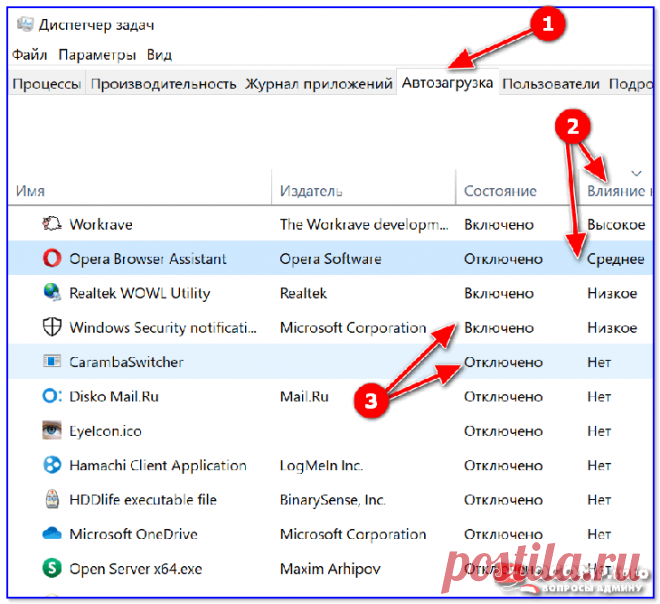
Task: Click the Open Server x64.exe icon
Action: coord(52,568)
